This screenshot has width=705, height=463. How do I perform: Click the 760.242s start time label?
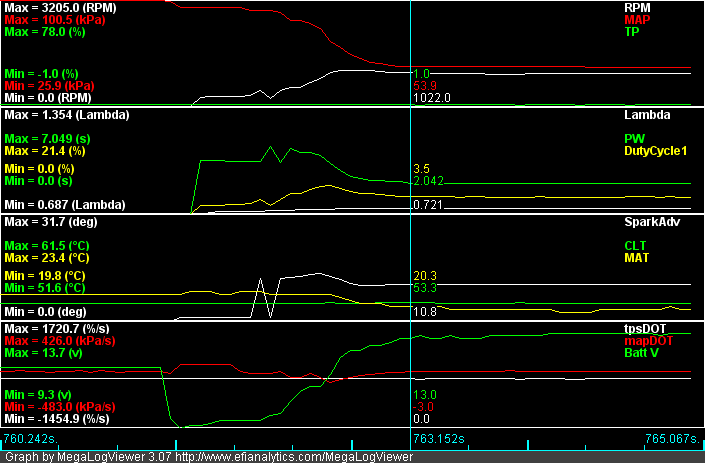tap(30, 439)
